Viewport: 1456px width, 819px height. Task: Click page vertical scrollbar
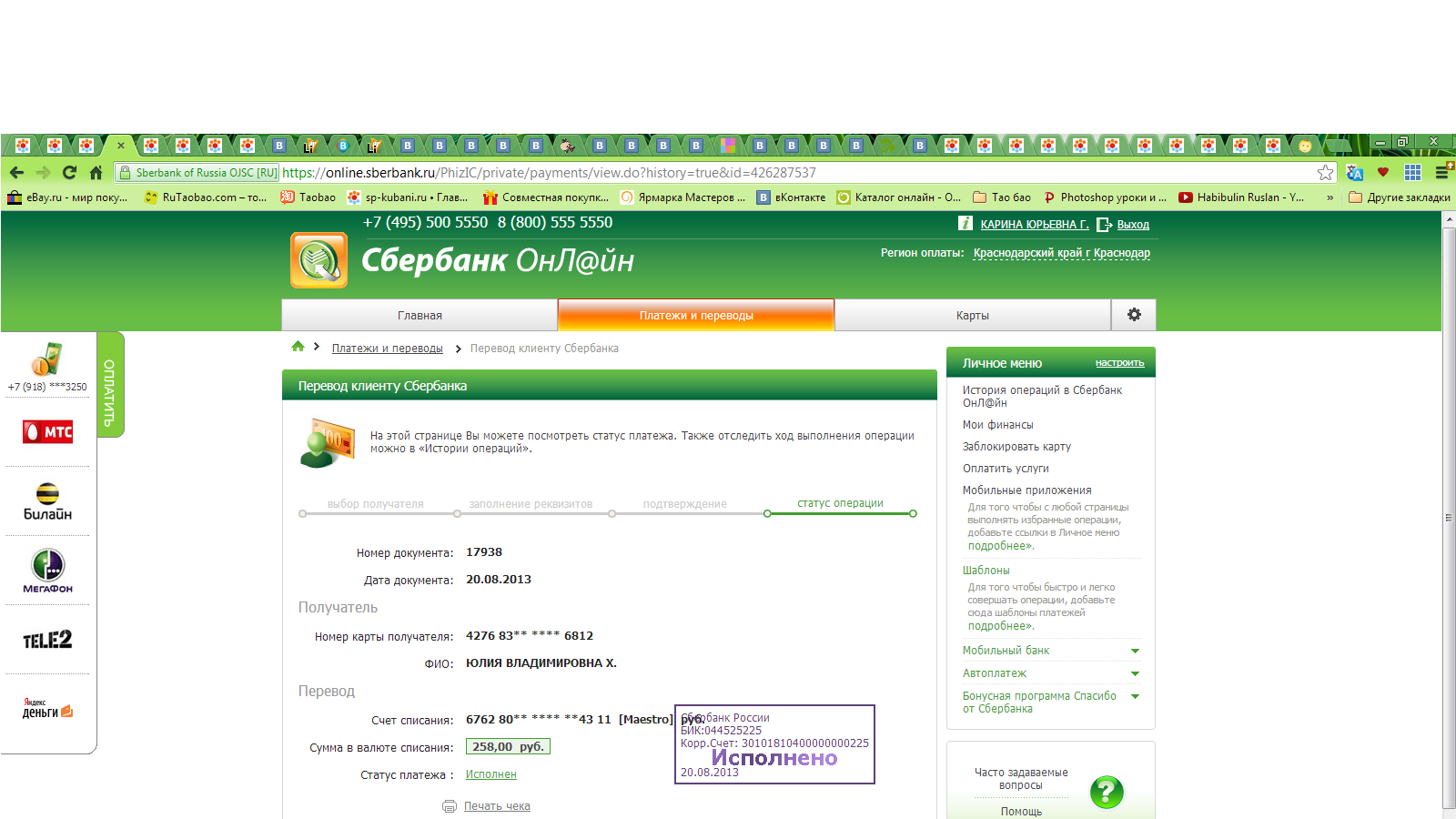1449,517
